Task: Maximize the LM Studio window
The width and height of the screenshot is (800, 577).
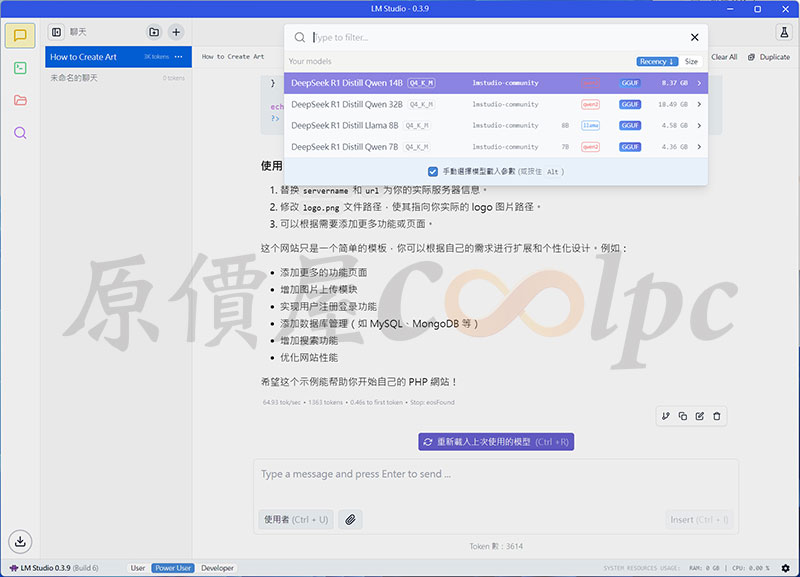Action: (x=758, y=9)
